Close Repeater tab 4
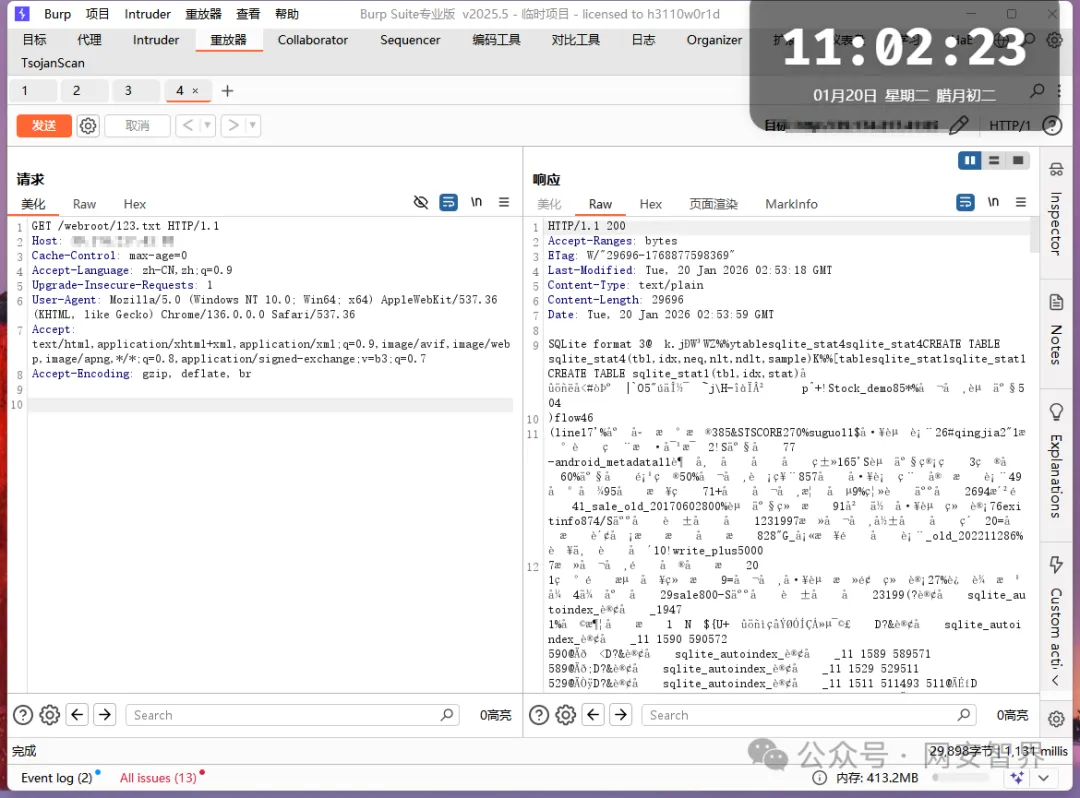Screen dimensions: 1080x798 point(196,91)
